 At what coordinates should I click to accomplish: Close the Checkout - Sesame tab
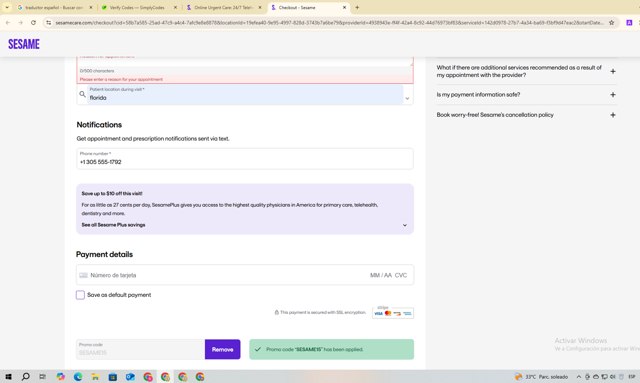coord(344,7)
